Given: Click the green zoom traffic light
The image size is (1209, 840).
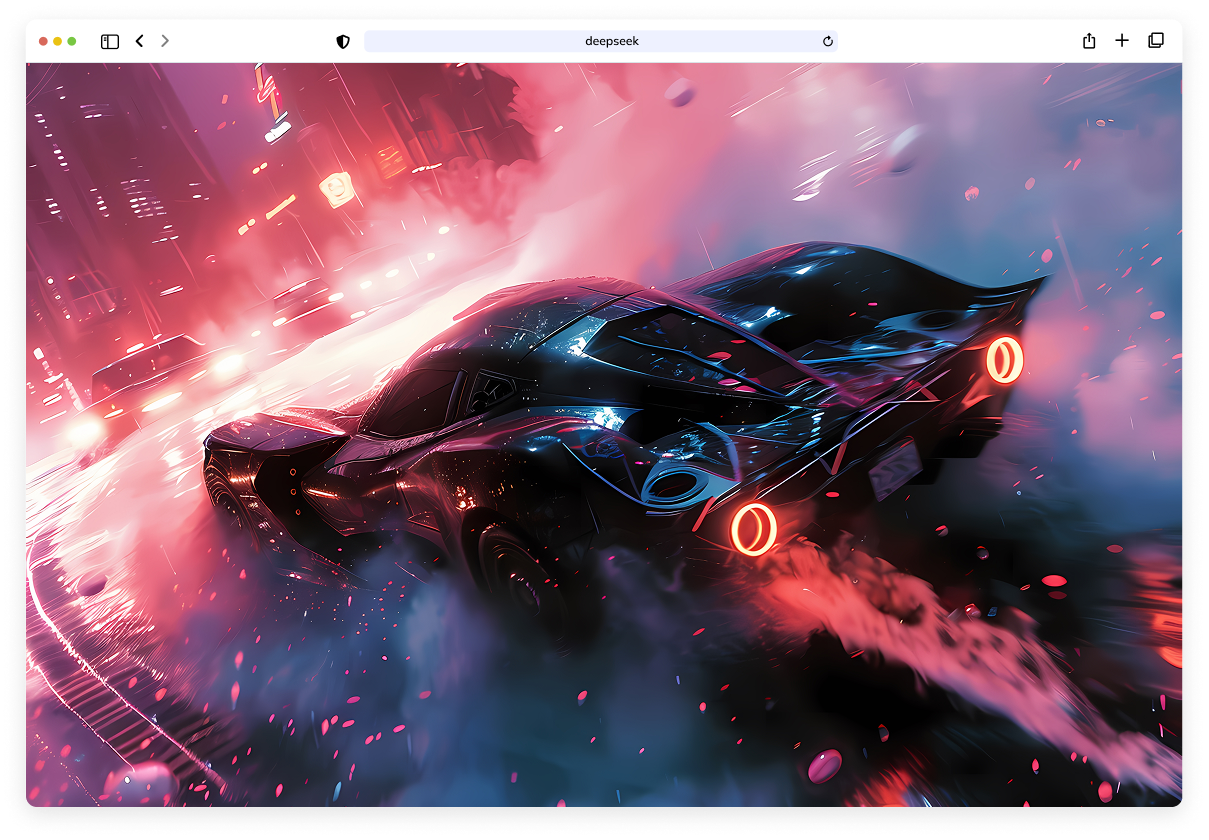Looking at the screenshot, I should click(70, 41).
